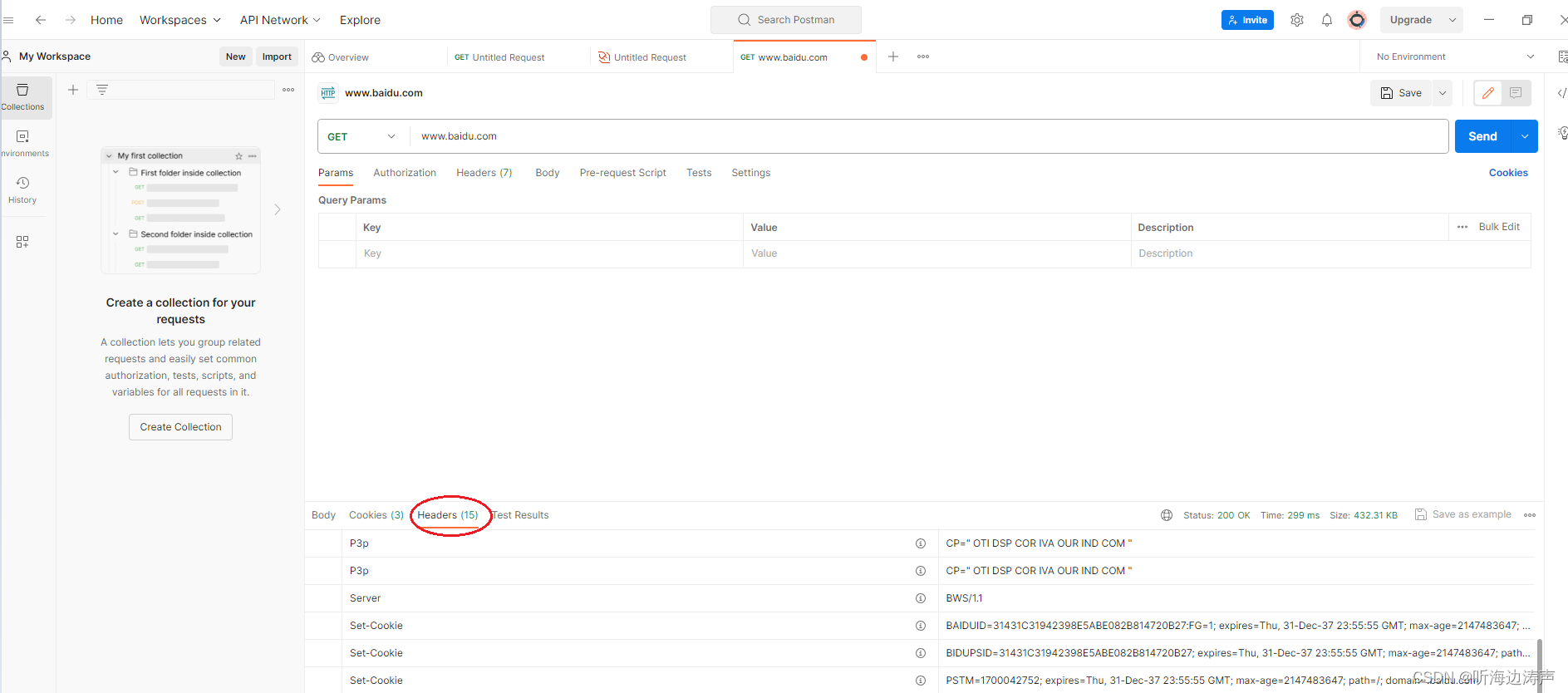
Task: Open the Pre-request Script tab
Action: tap(623, 173)
